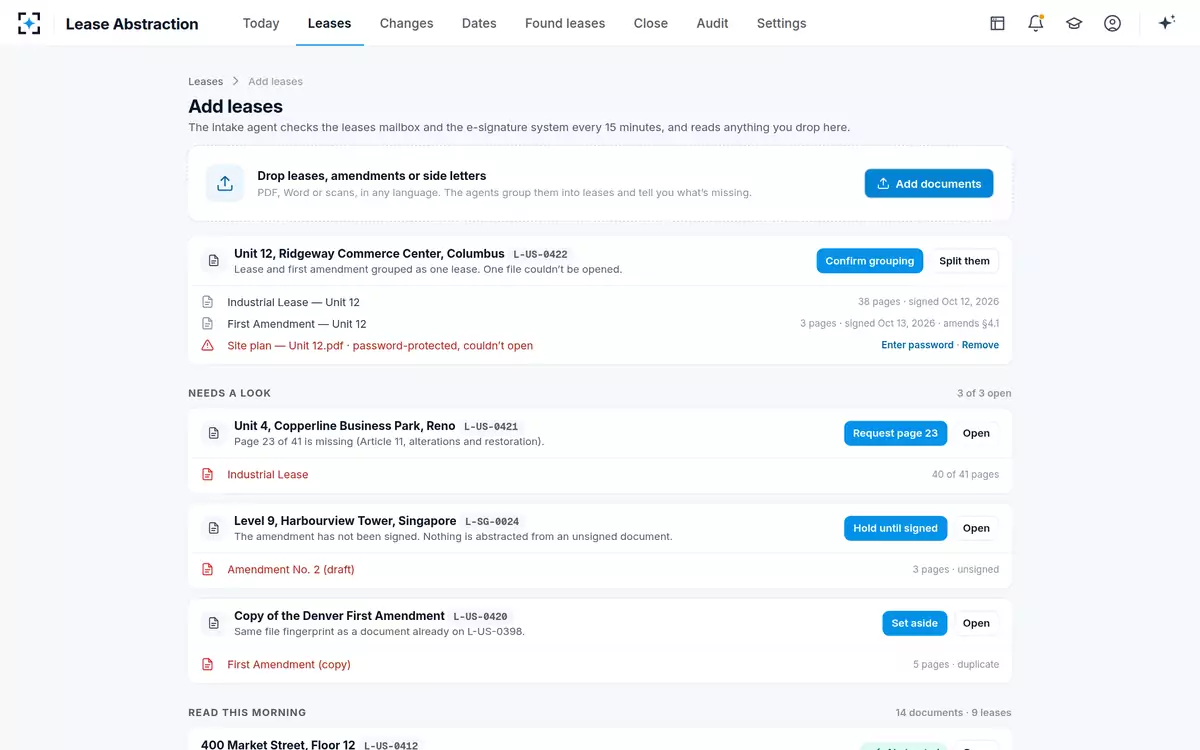
Task: Click the breadcrumb chevron after Leases
Action: tap(236, 81)
